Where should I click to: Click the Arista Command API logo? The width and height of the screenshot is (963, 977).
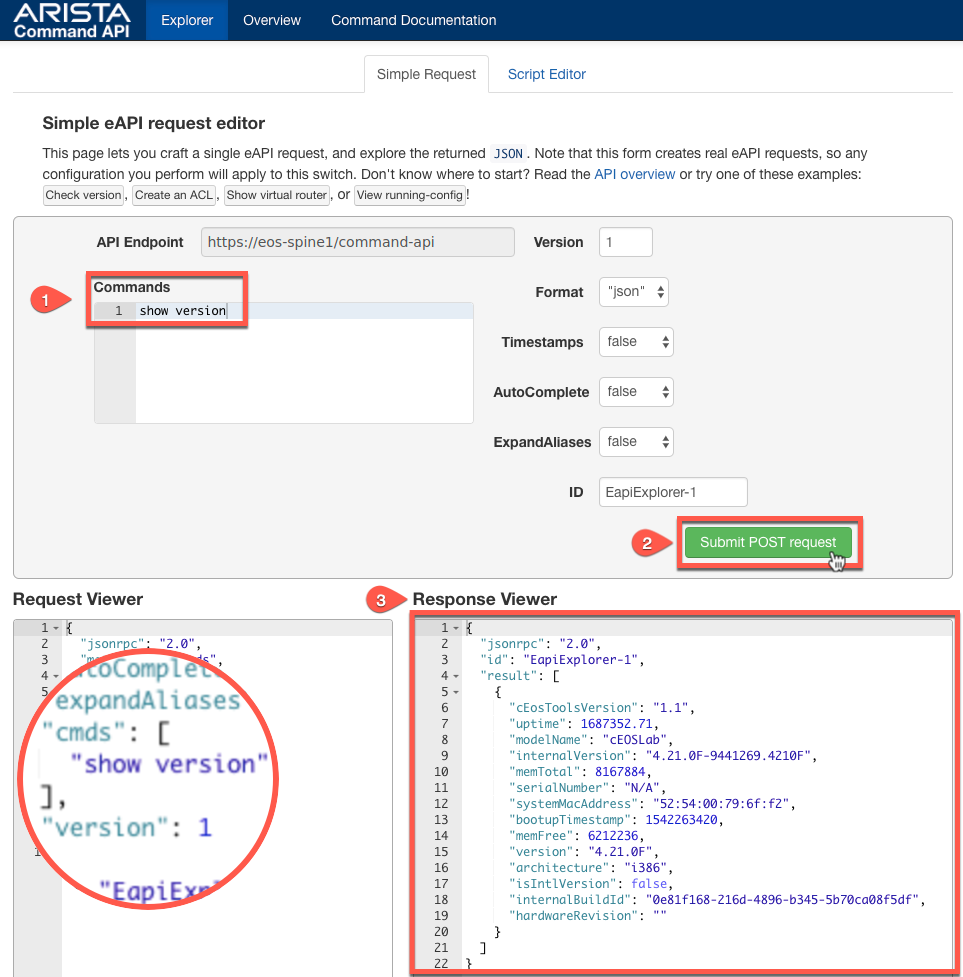click(72, 20)
